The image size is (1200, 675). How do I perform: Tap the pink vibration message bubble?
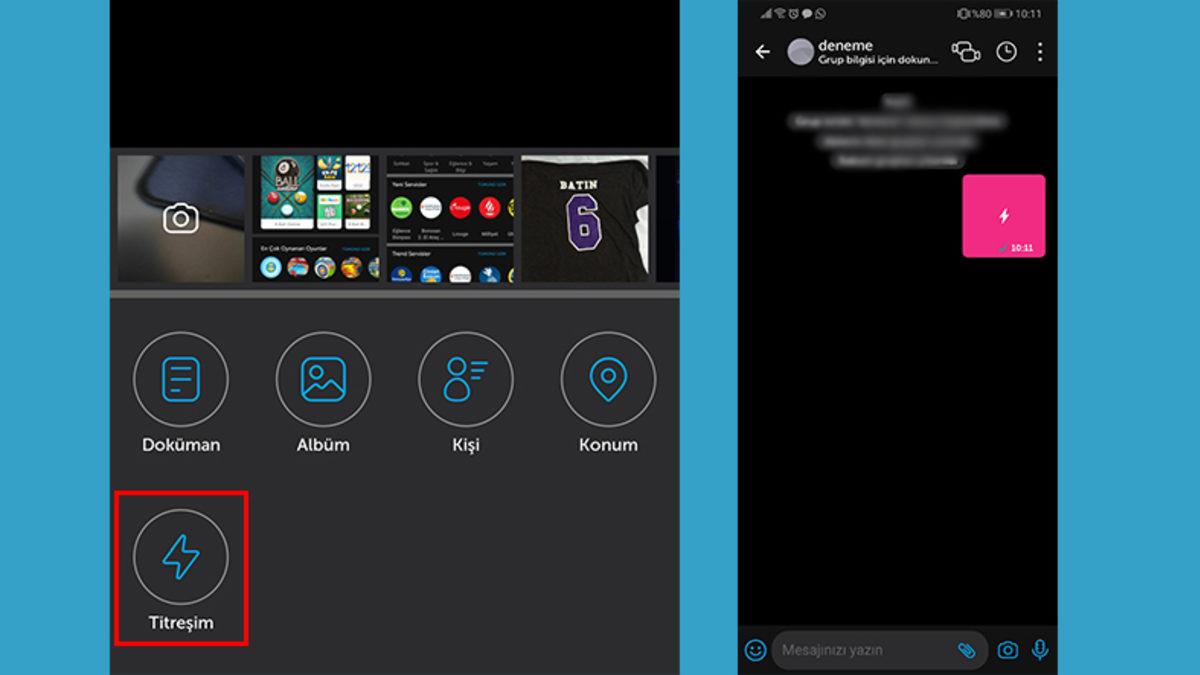click(x=1003, y=216)
